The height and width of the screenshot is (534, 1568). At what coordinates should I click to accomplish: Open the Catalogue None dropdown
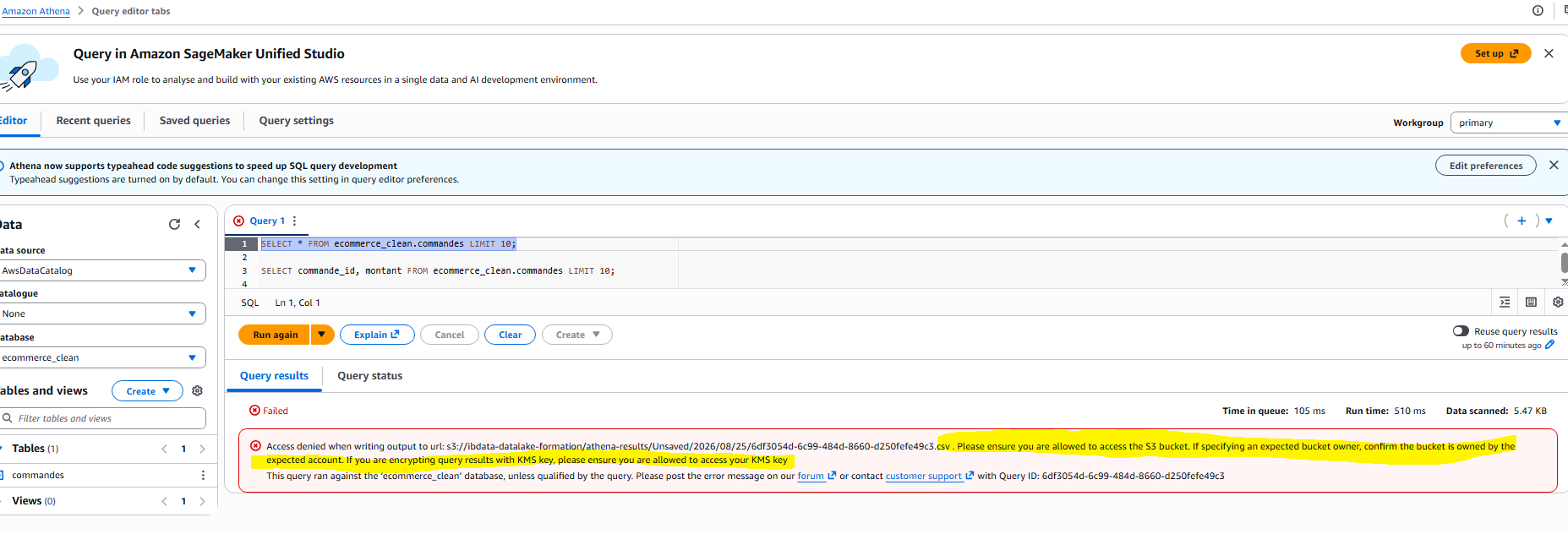[x=102, y=313]
